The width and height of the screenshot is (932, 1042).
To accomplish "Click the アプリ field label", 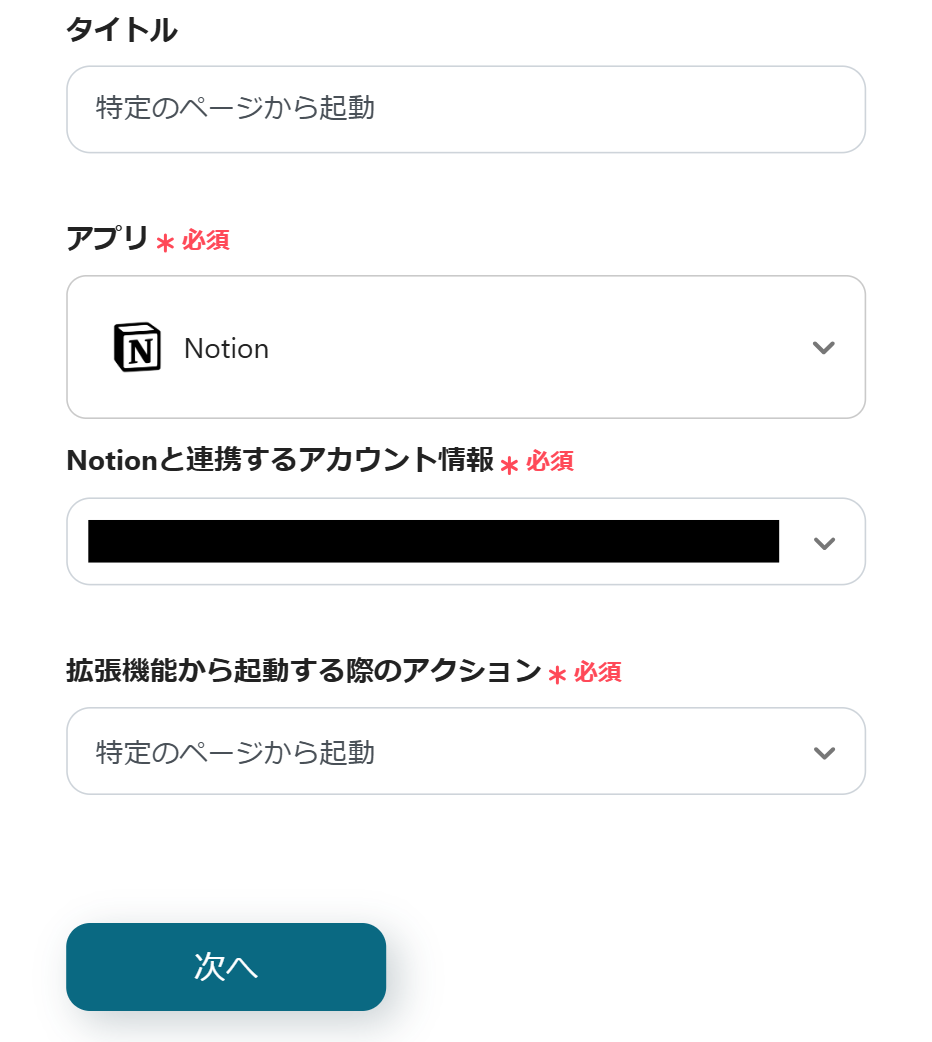I will click(x=107, y=240).
